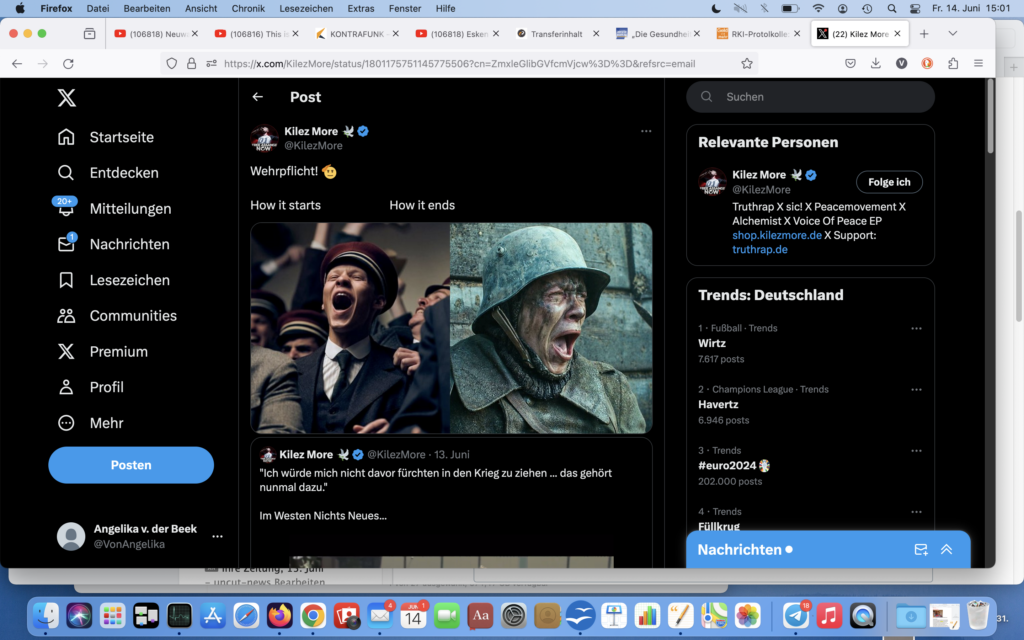The height and width of the screenshot is (640, 1024).
Task: Open Startseite home icon
Action: click(x=66, y=137)
